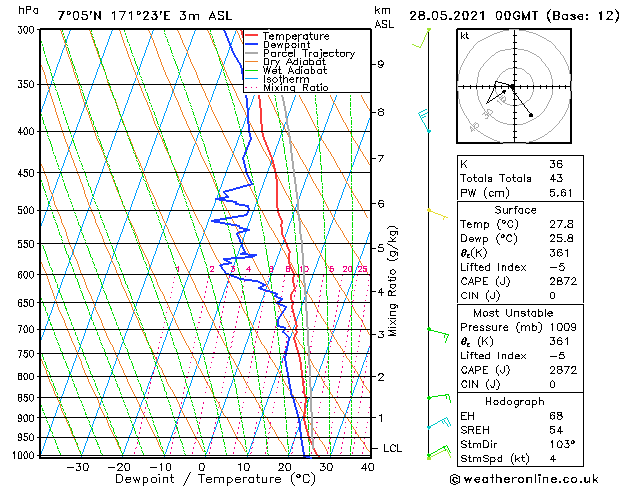The height and width of the screenshot is (486, 629).
Task: Click the red Temperature legend line
Action: coord(251,36)
